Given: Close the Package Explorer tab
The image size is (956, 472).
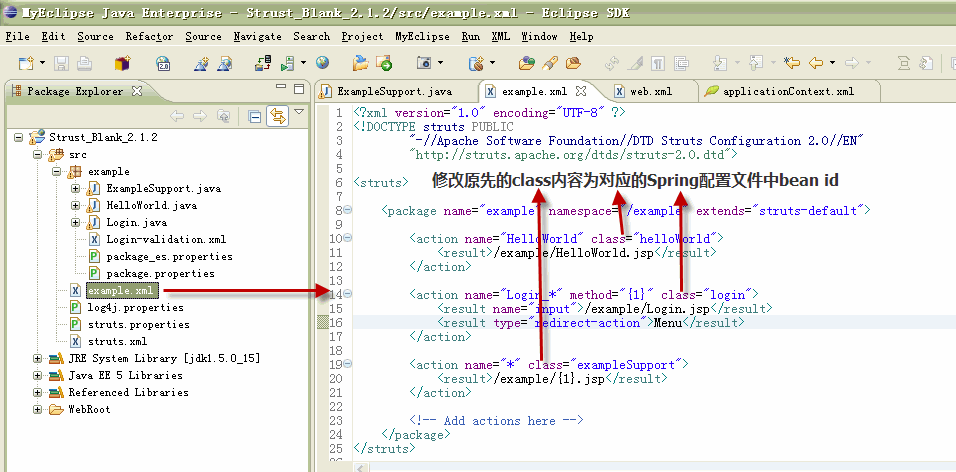Looking at the screenshot, I should [137, 91].
